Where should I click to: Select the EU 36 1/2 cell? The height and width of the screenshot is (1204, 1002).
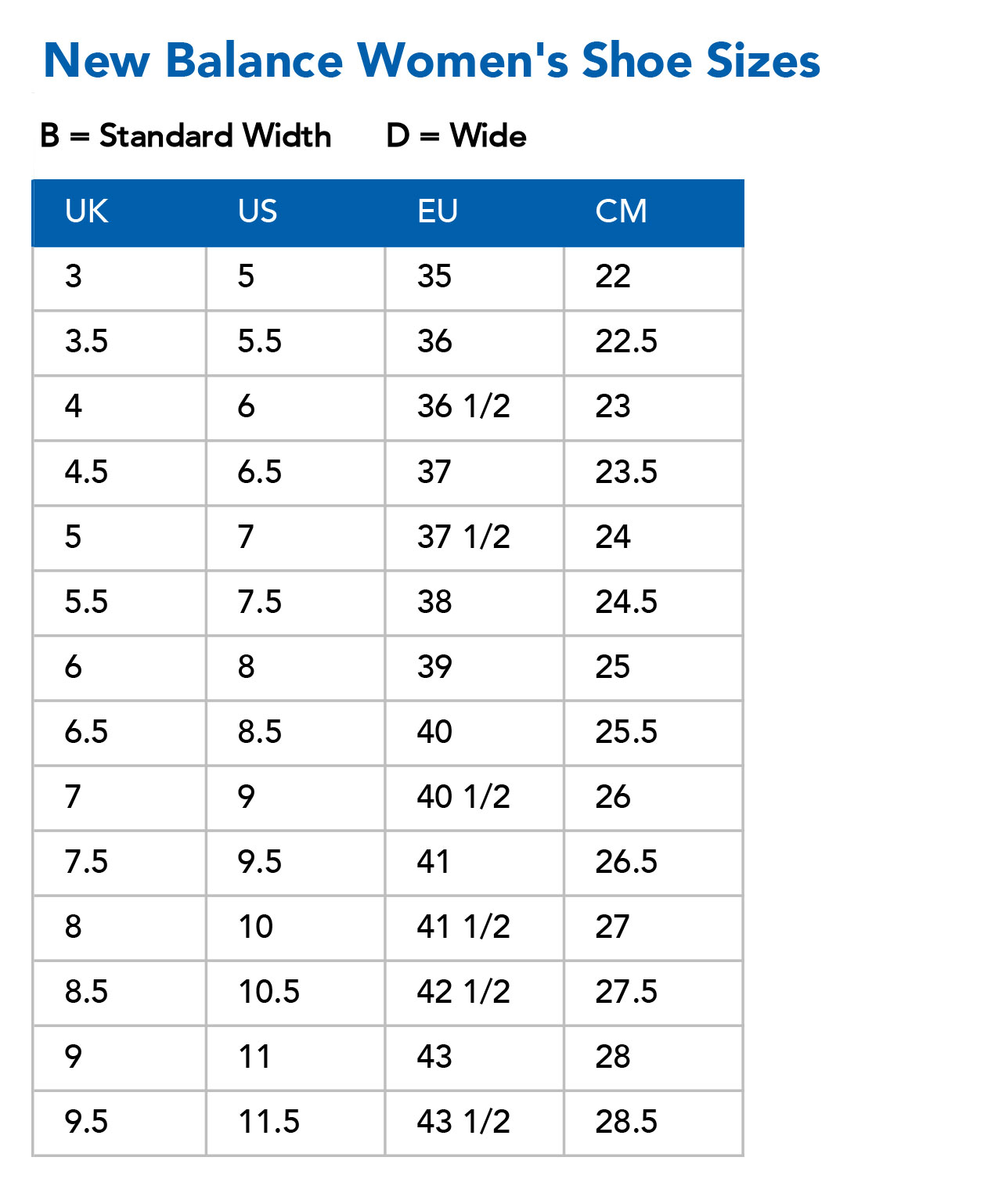pos(474,409)
